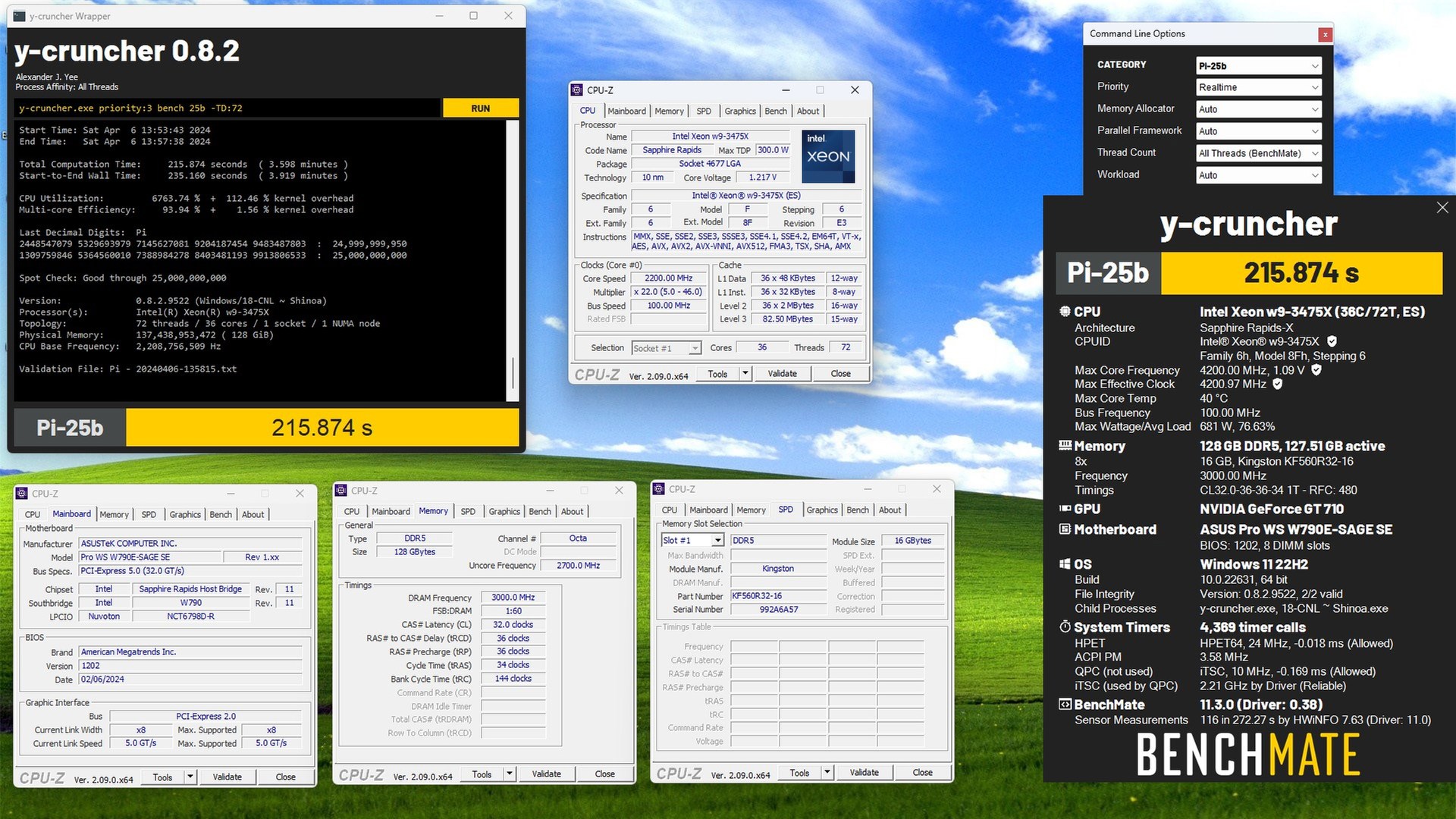Click the Intel Xeon processor logo

[x=828, y=156]
